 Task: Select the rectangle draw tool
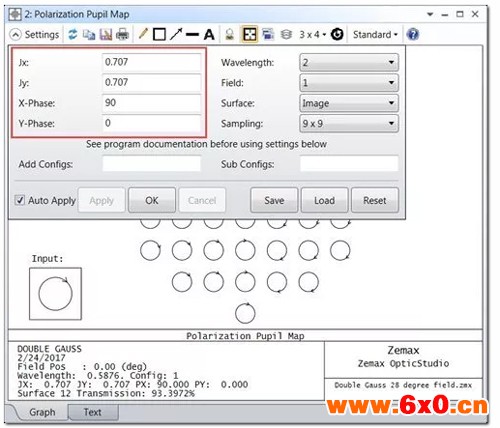(x=159, y=34)
